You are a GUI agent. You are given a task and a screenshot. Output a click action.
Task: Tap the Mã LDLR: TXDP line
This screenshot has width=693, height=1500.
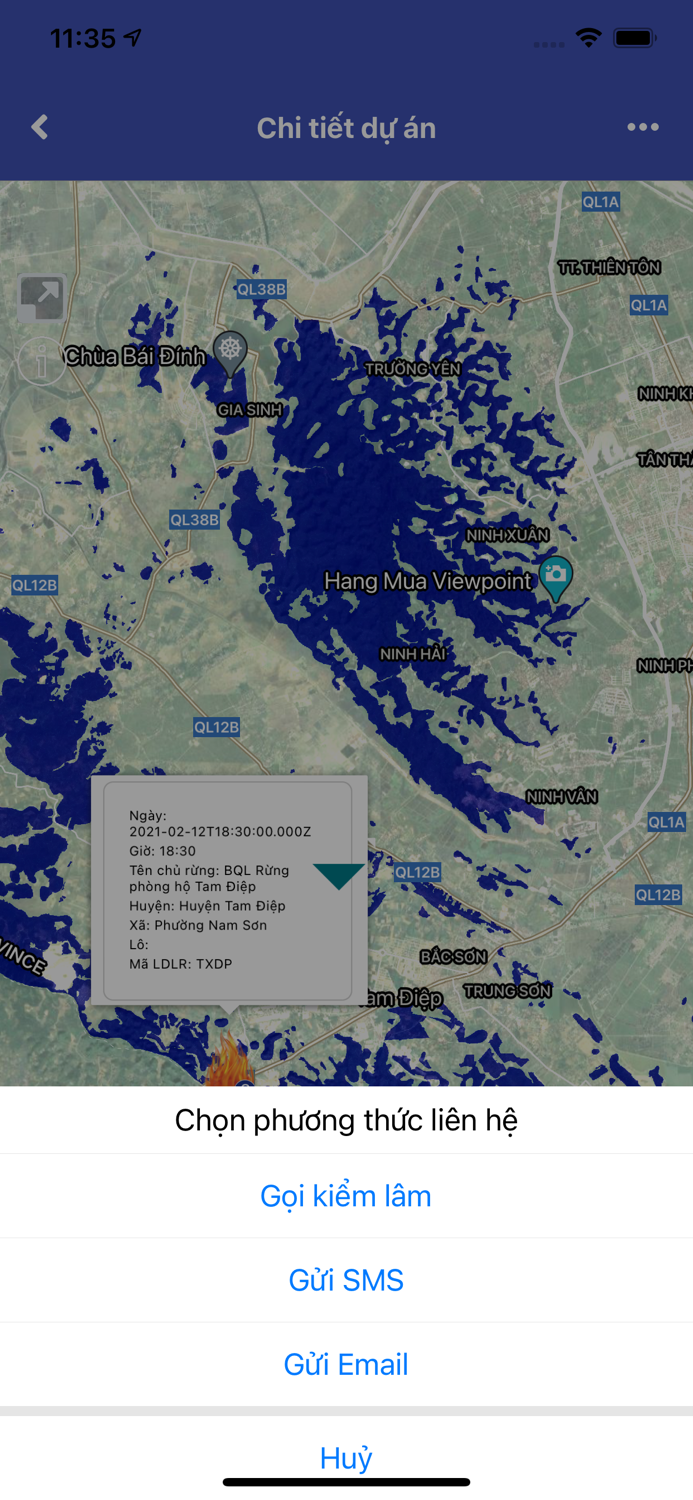(180, 964)
